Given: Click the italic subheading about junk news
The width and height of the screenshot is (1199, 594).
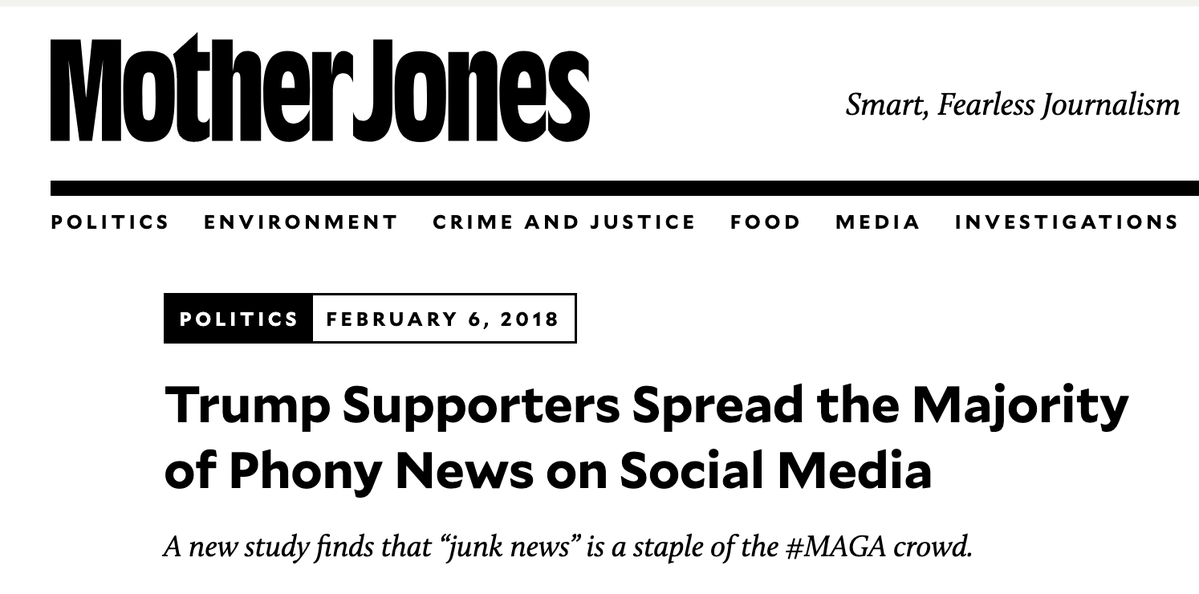Looking at the screenshot, I should (x=567, y=548).
